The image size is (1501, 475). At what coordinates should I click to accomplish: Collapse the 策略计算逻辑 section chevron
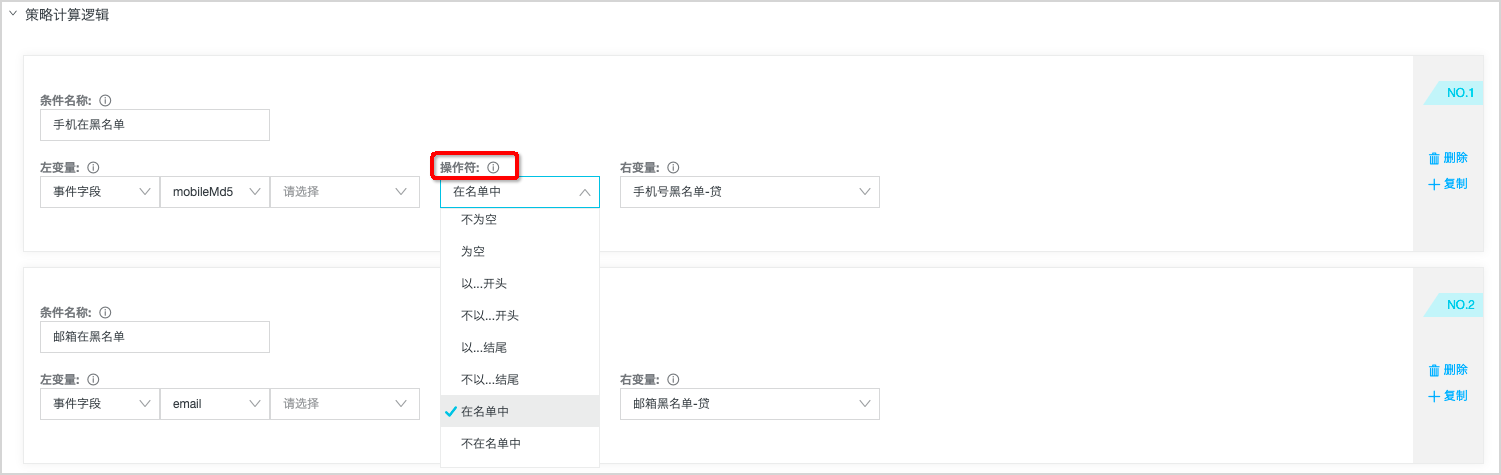coord(13,15)
